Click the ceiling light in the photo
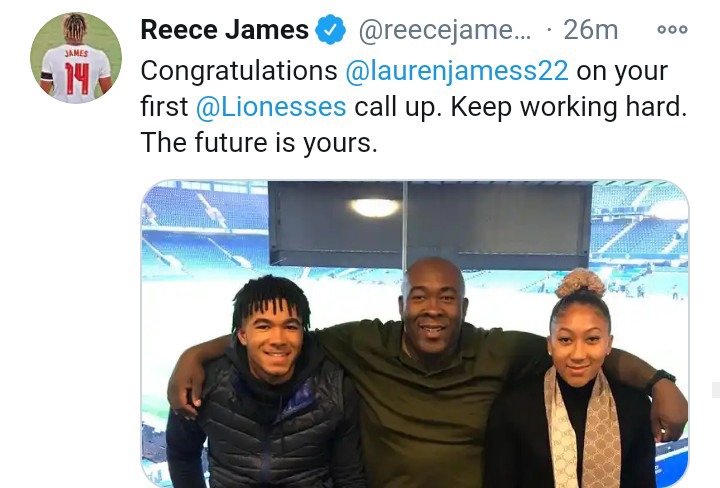The height and width of the screenshot is (488, 720). [x=375, y=208]
